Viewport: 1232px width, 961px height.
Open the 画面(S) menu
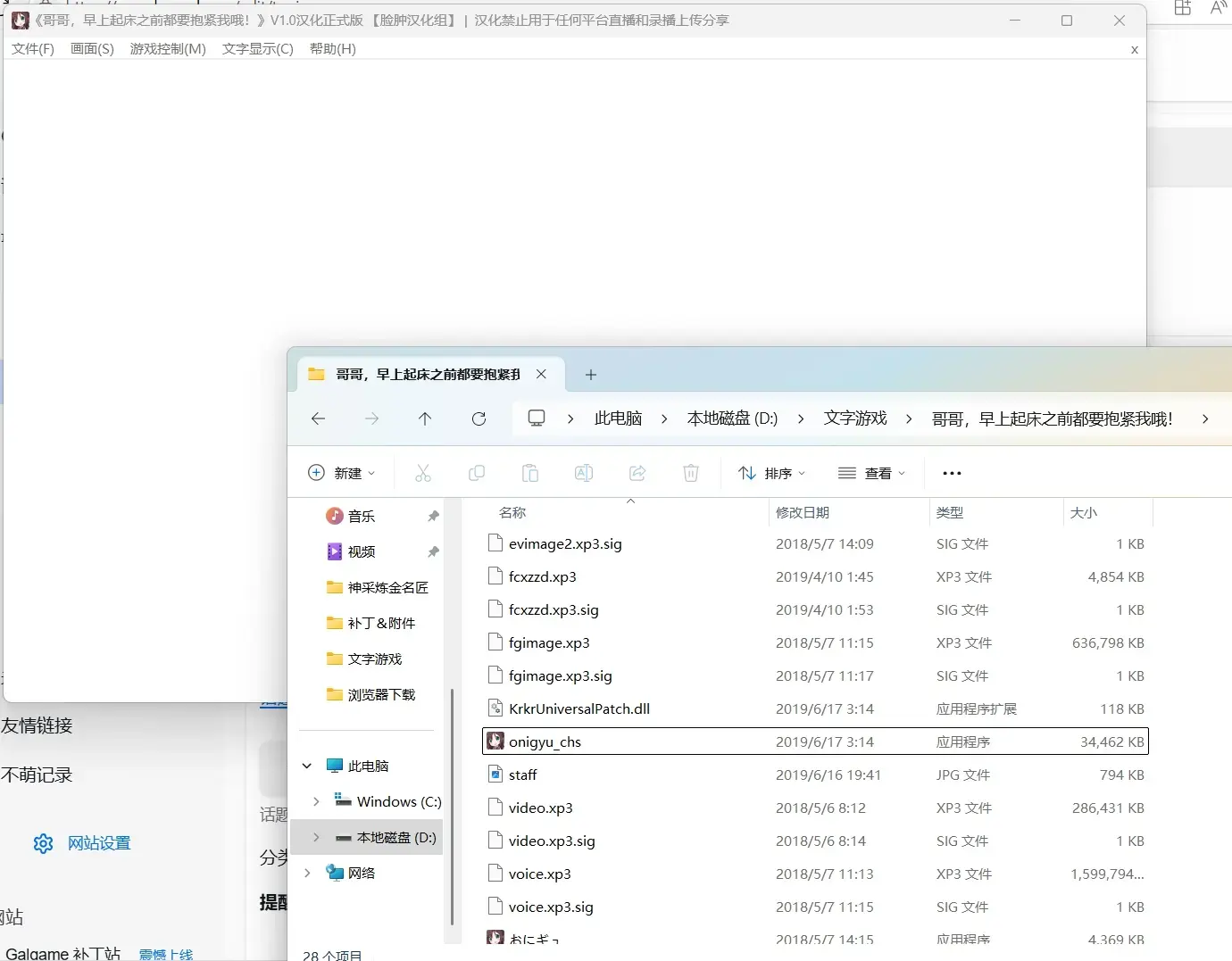(93, 49)
